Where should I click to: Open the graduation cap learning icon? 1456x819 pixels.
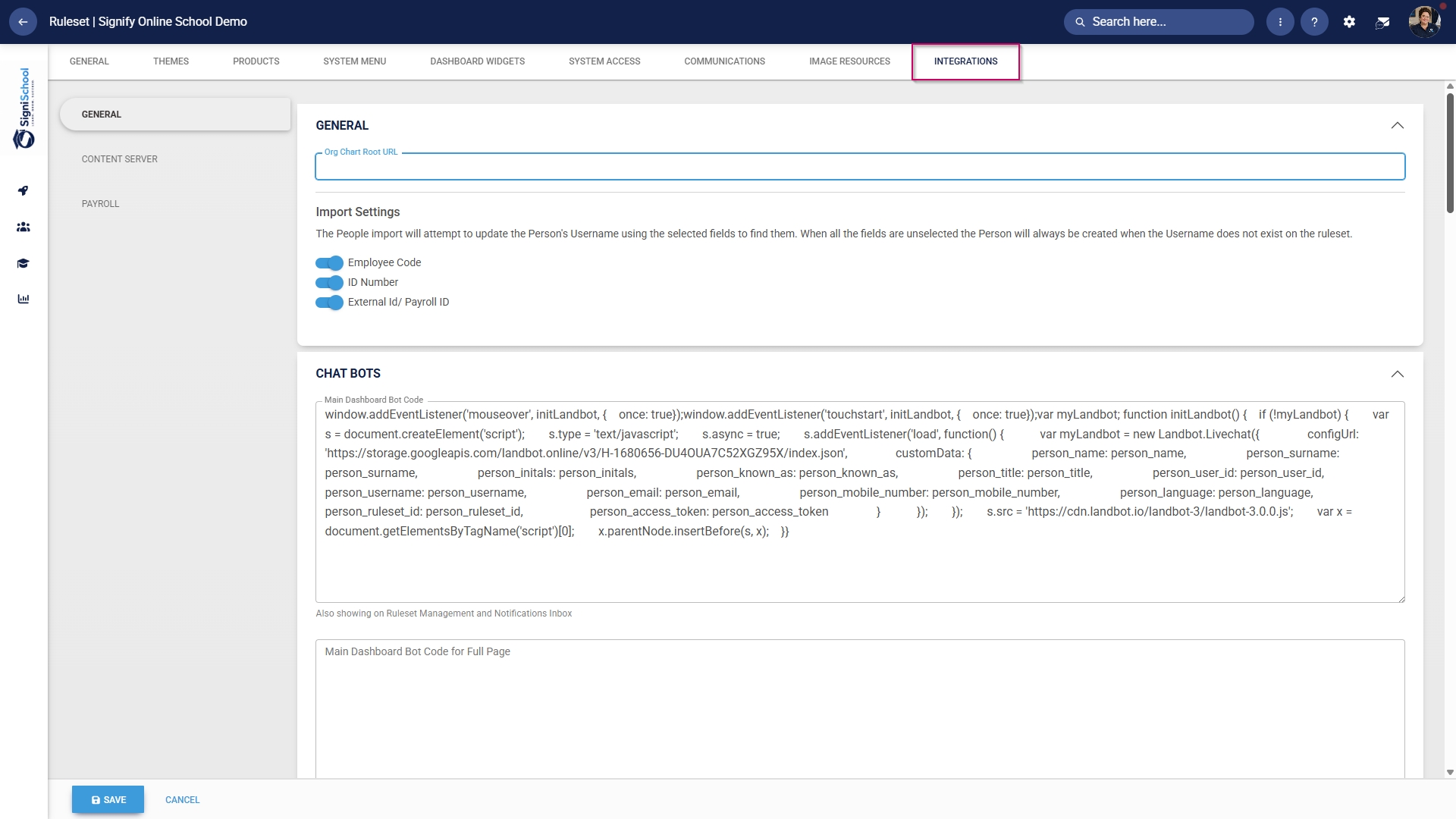[24, 264]
